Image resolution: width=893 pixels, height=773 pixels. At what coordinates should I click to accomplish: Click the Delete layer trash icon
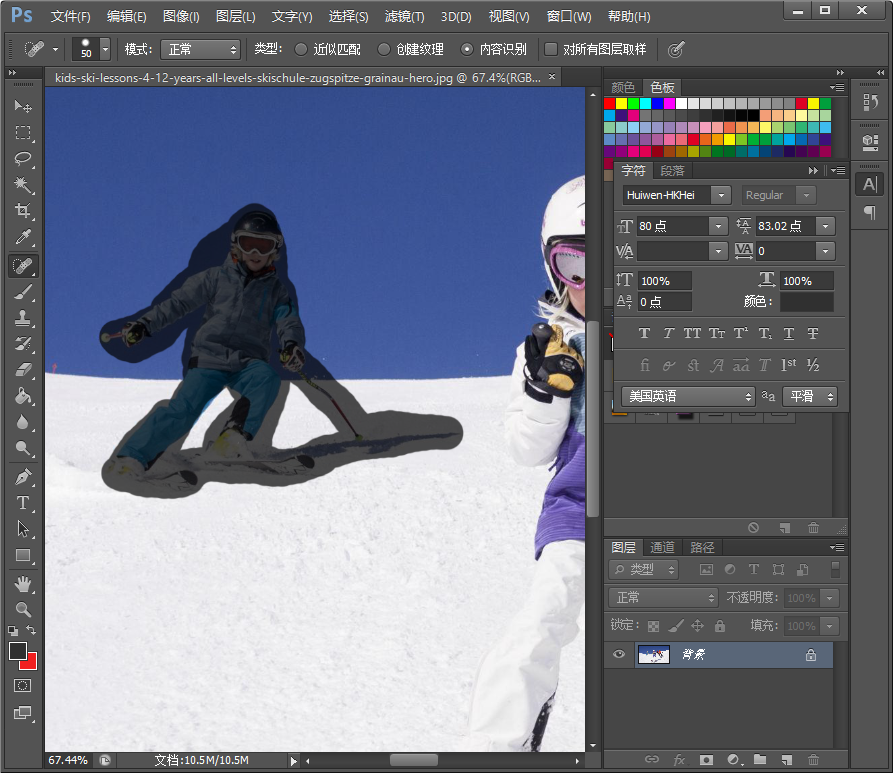click(x=813, y=760)
